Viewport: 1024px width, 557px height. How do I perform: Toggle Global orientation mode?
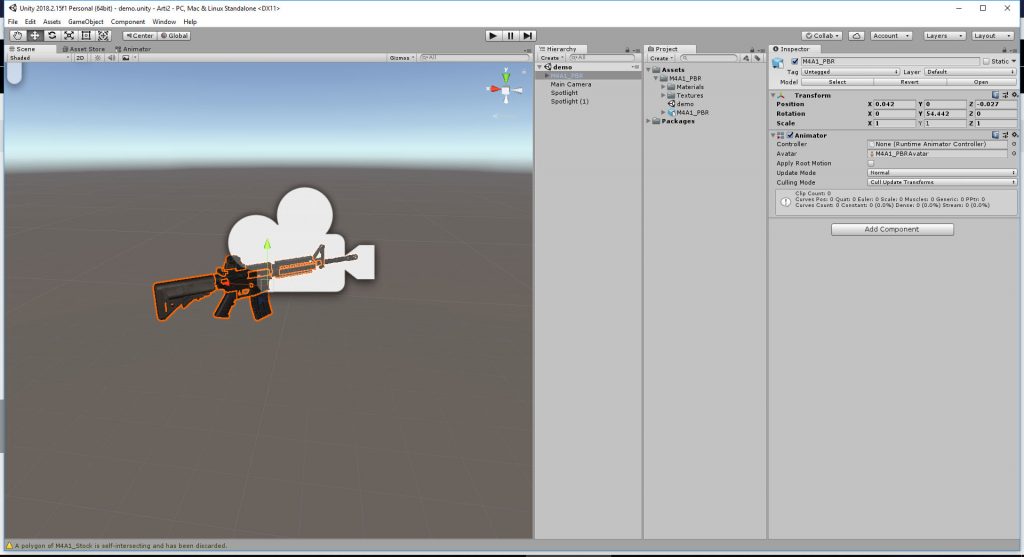(x=174, y=36)
